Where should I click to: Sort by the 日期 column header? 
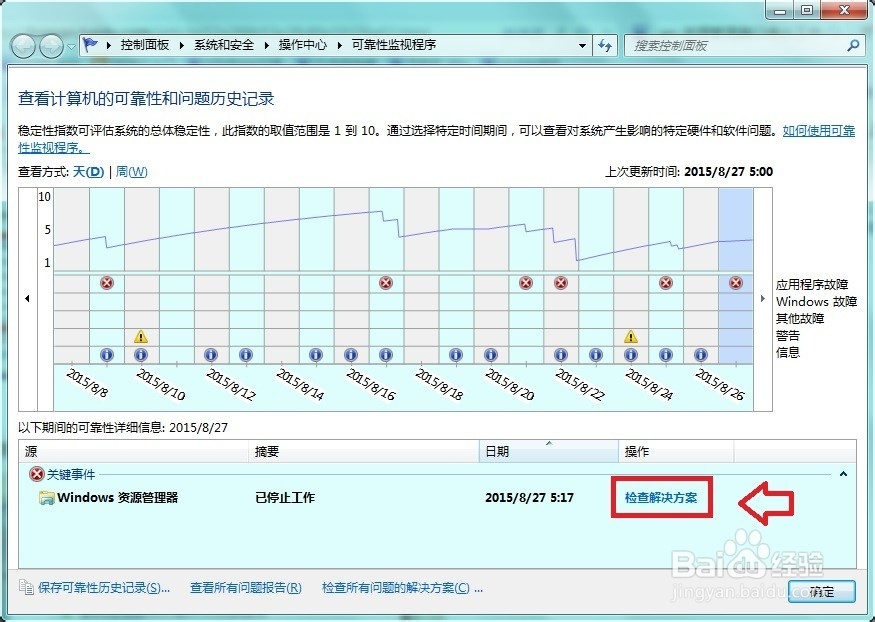(549, 451)
